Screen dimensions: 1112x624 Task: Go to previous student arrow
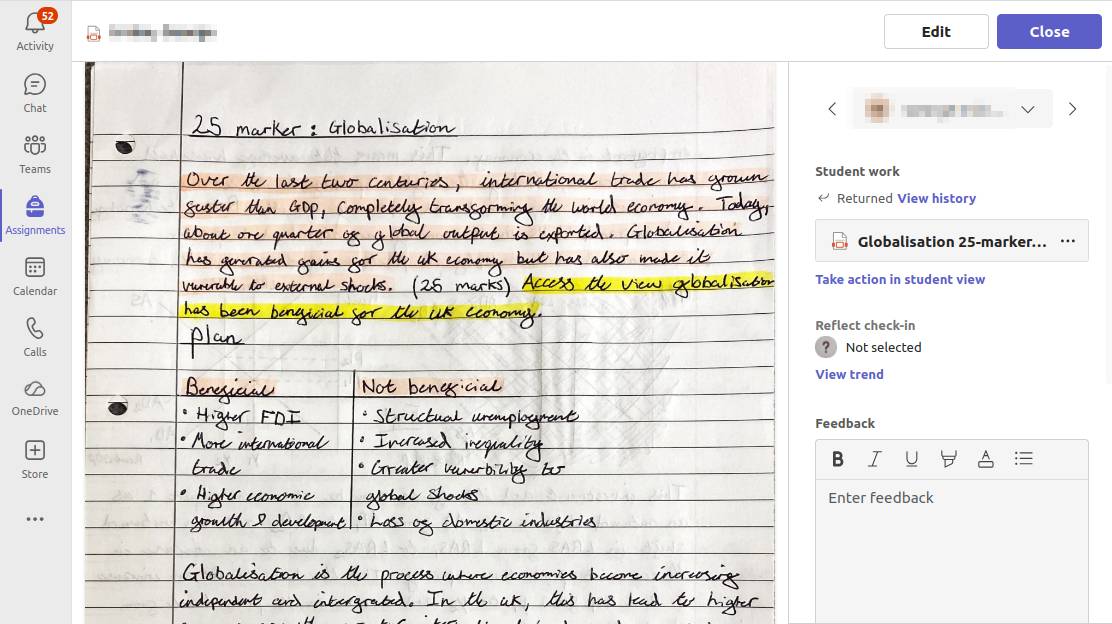(x=833, y=108)
